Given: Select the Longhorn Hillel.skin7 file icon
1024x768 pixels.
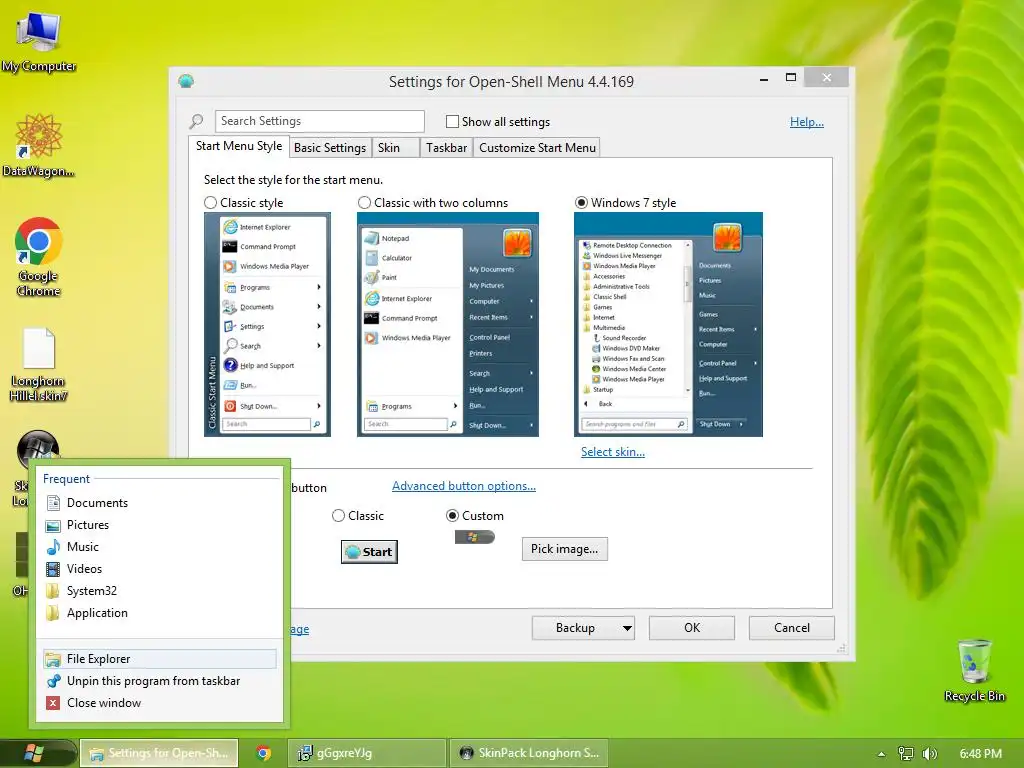Looking at the screenshot, I should [x=39, y=363].
